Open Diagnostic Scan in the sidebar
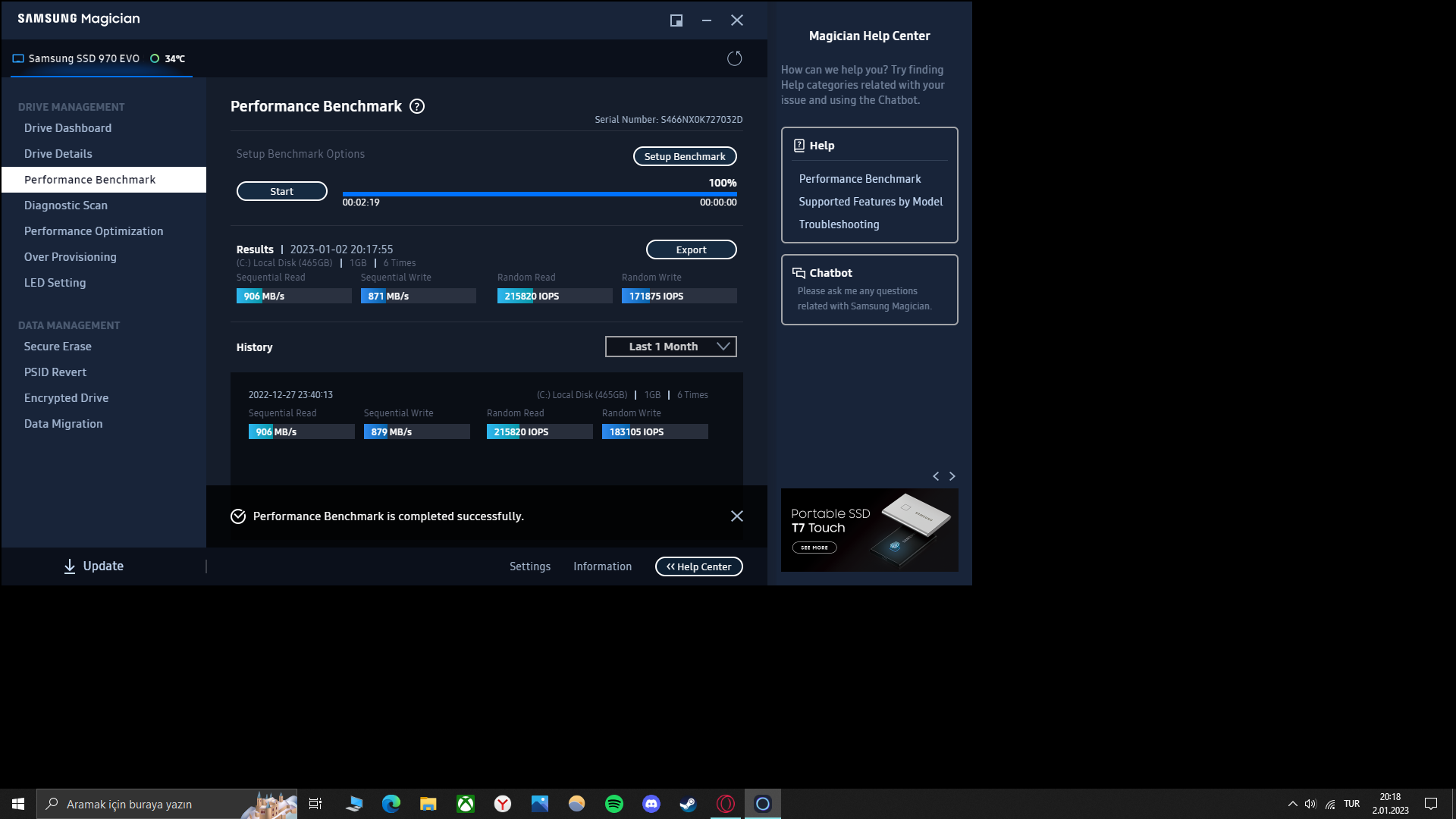Screen dimensions: 1456x819 pyautogui.click(x=66, y=206)
